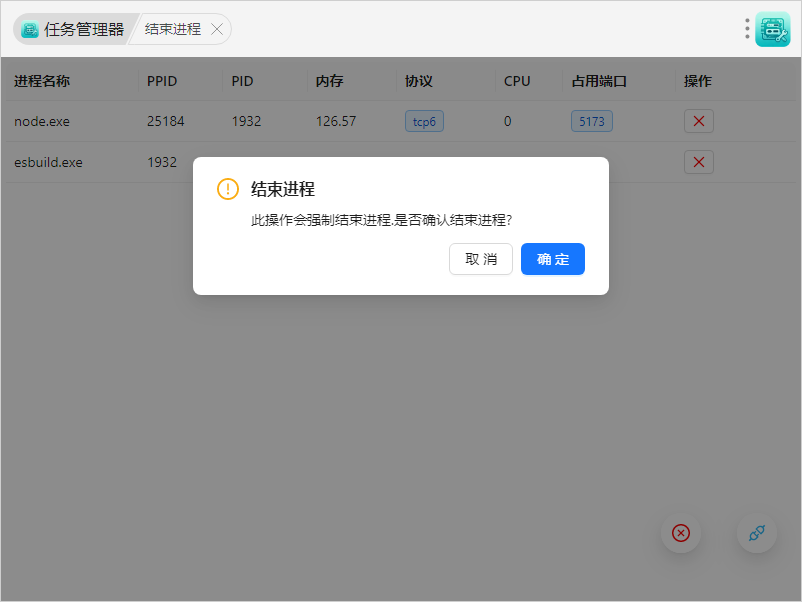Click the 内存 column header

point(329,81)
